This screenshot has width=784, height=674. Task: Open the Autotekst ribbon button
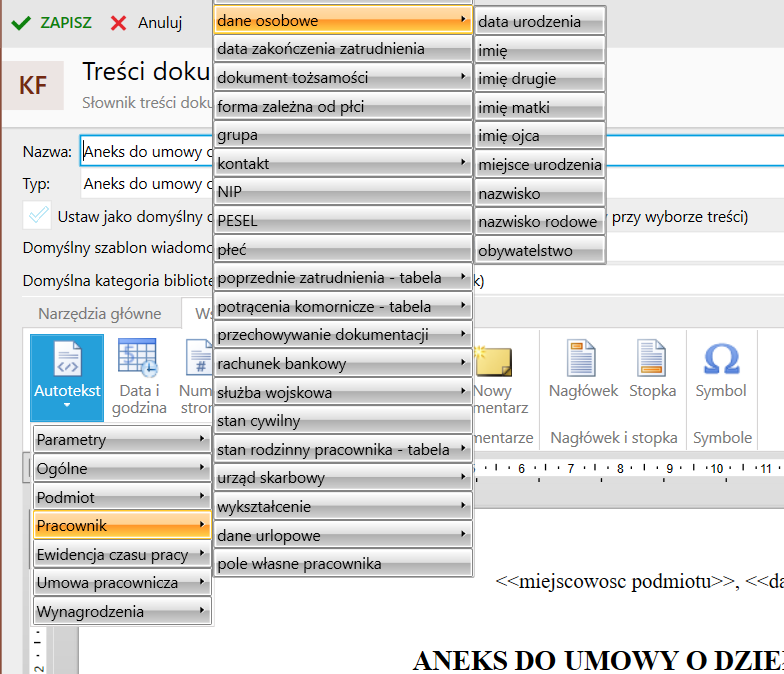(67, 377)
